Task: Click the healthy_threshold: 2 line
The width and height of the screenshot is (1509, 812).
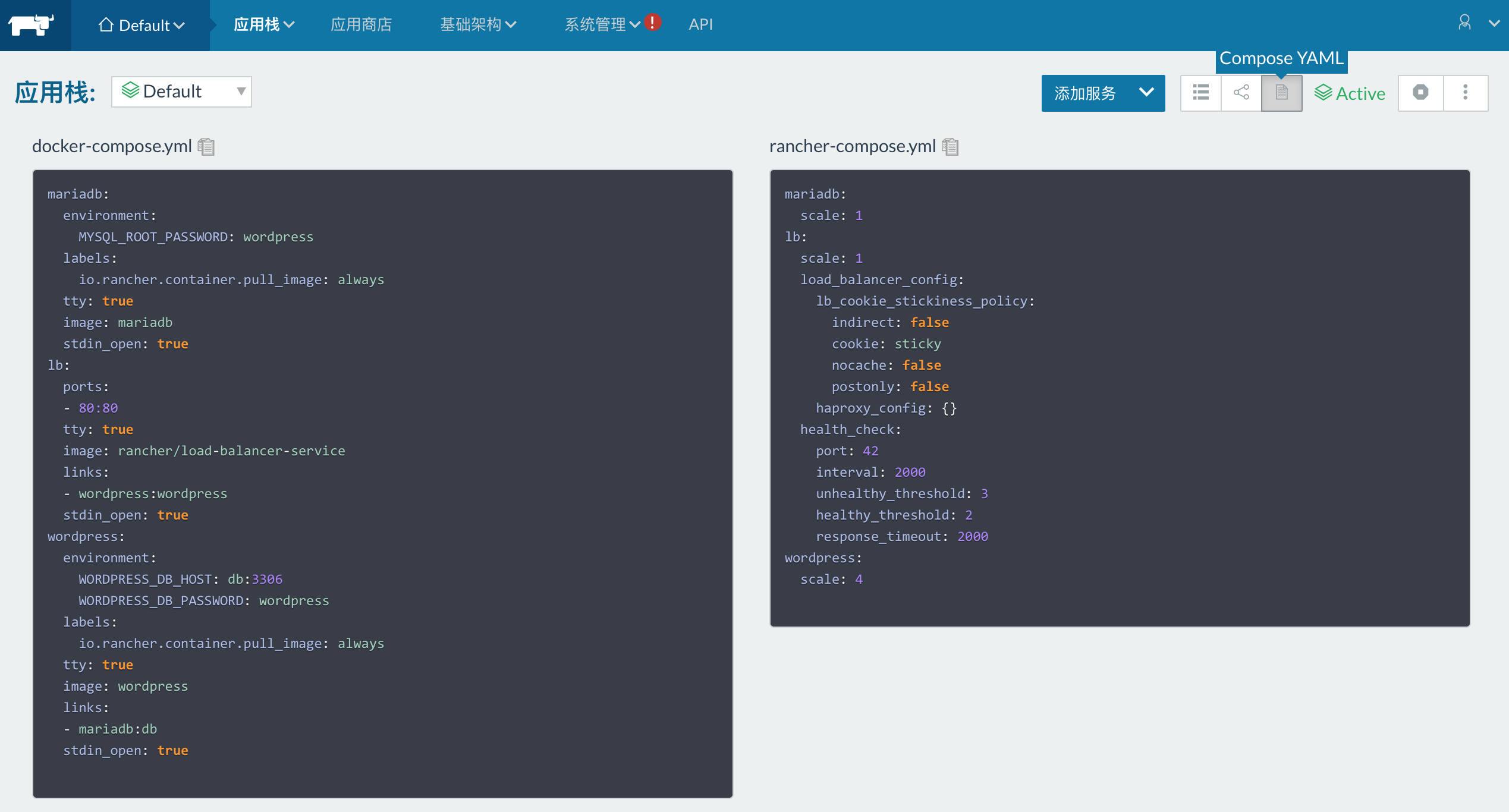Action: [894, 515]
